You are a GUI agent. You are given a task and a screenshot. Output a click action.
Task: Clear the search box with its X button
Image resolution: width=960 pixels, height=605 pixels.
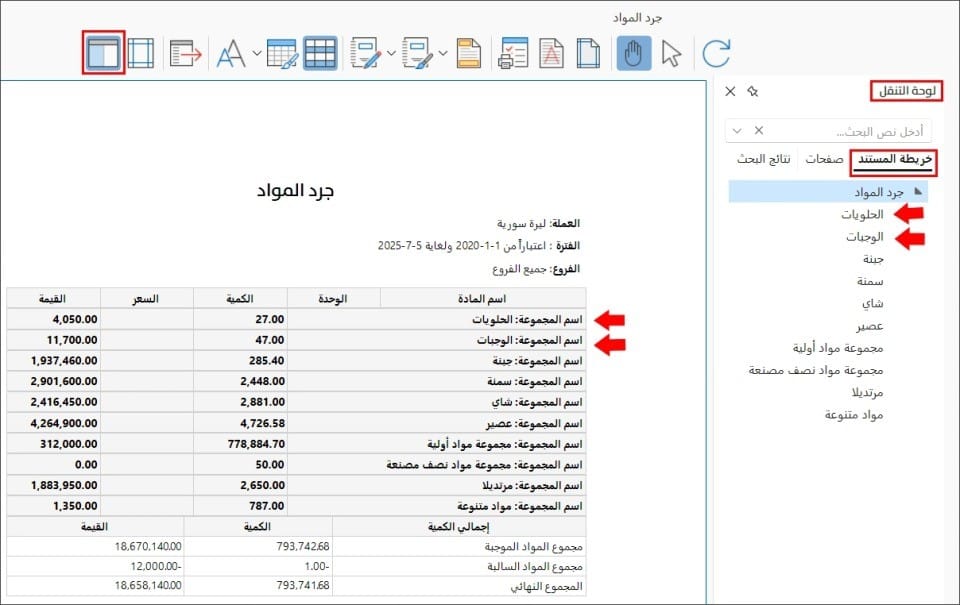pyautogui.click(x=759, y=130)
